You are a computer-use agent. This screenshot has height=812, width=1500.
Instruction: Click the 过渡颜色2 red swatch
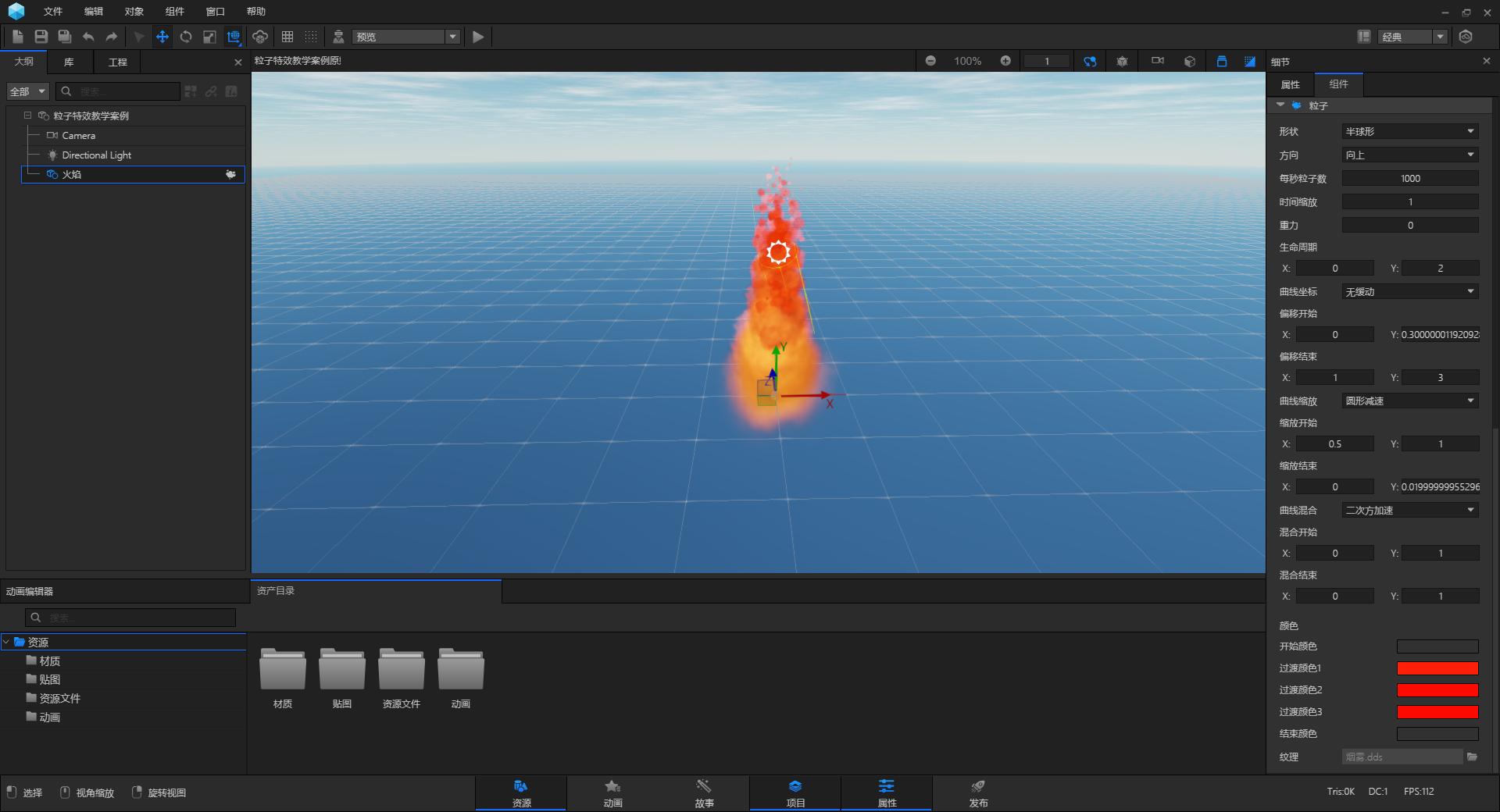[1437, 690]
